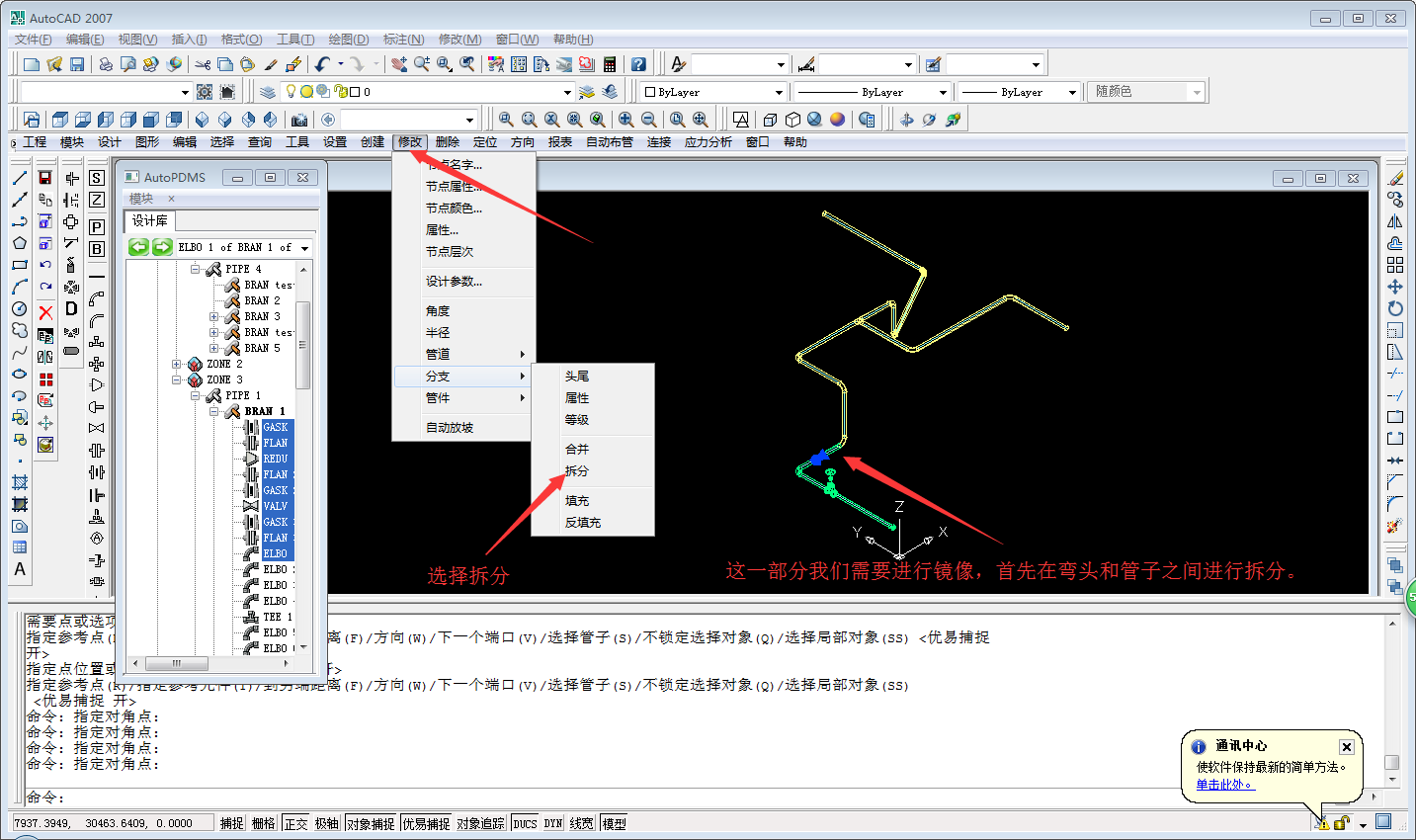Toggle 正交 ortho mode in status bar
1416x840 pixels.
[295, 823]
